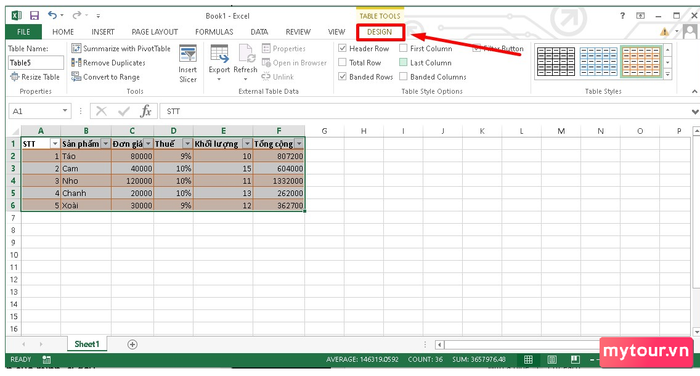Select the blue table style
Screen dimensions: 700x376
[598, 61]
